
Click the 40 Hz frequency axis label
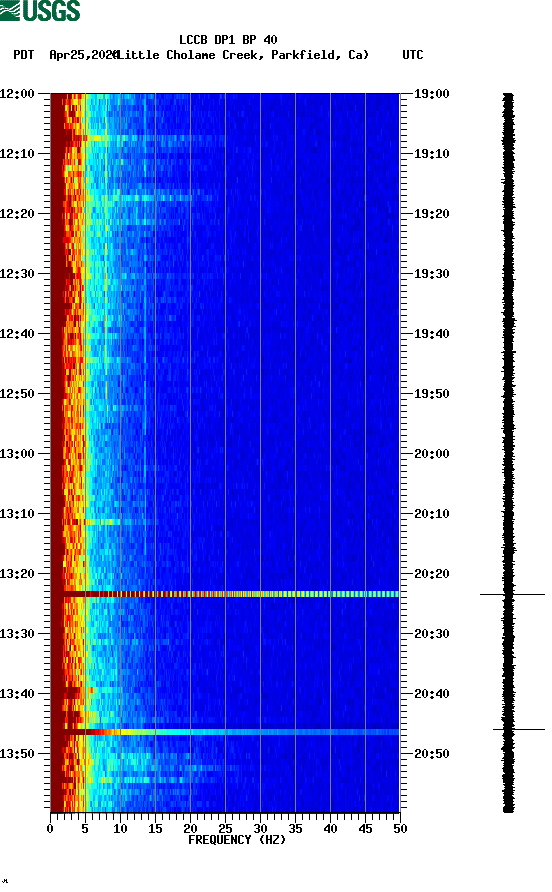click(x=331, y=828)
